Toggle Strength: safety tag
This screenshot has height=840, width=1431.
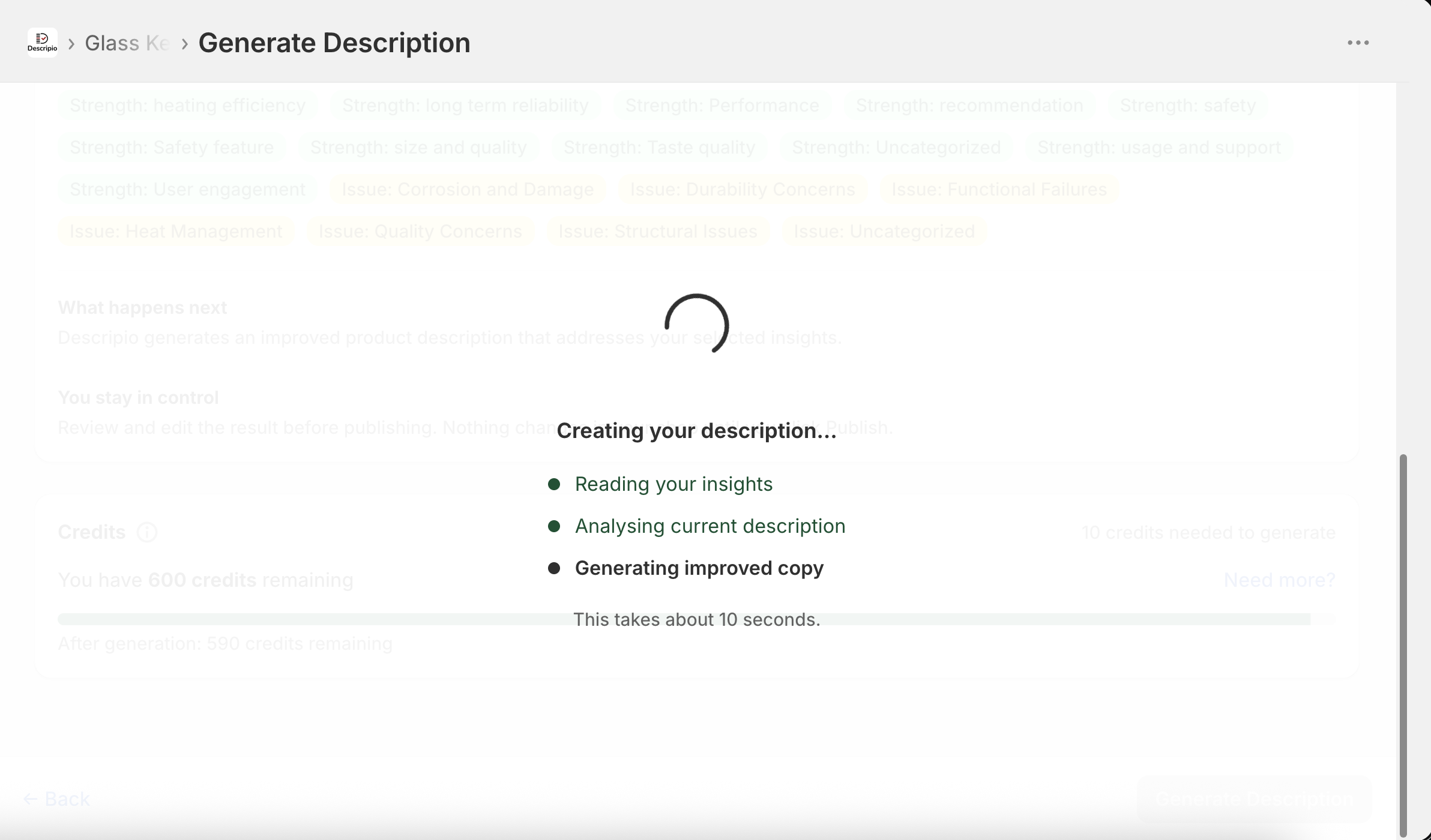1188,106
